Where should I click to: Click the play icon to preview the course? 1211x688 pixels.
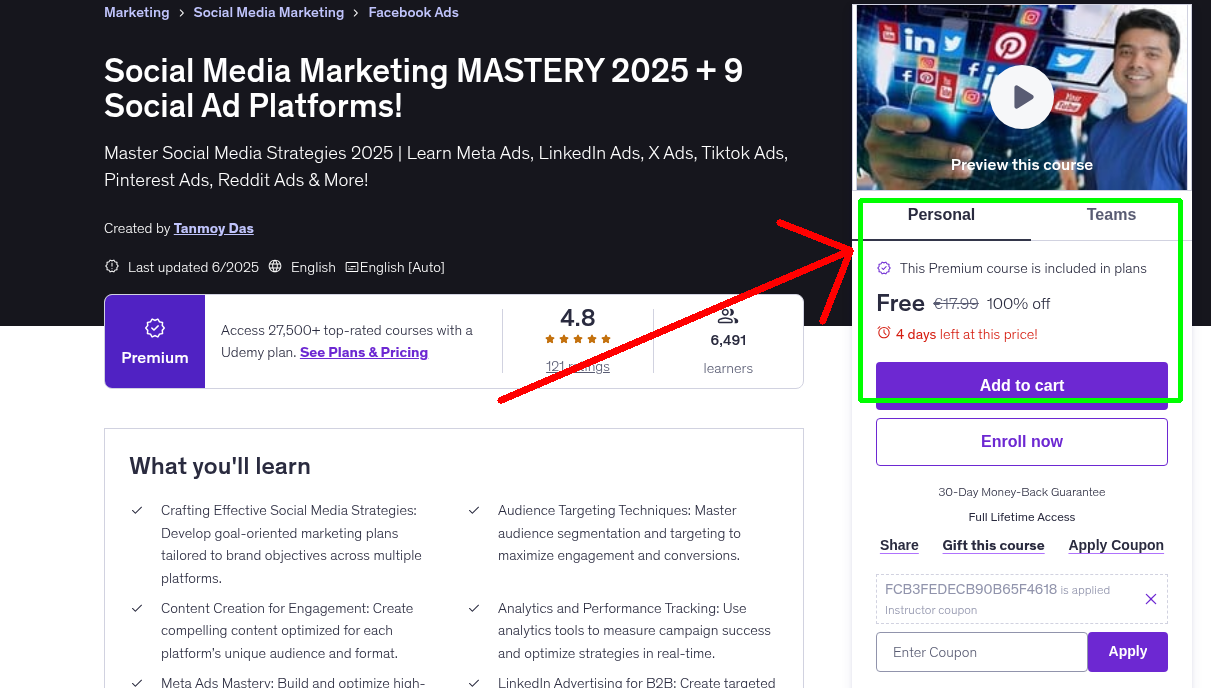tap(1021, 96)
